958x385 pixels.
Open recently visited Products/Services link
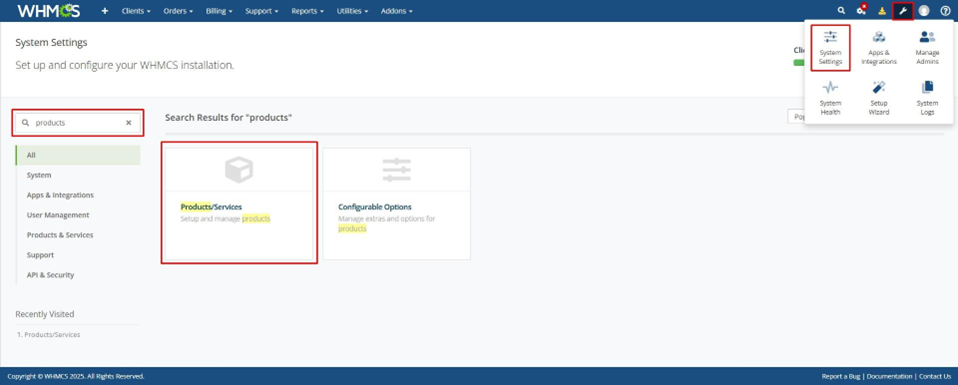[x=52, y=334]
